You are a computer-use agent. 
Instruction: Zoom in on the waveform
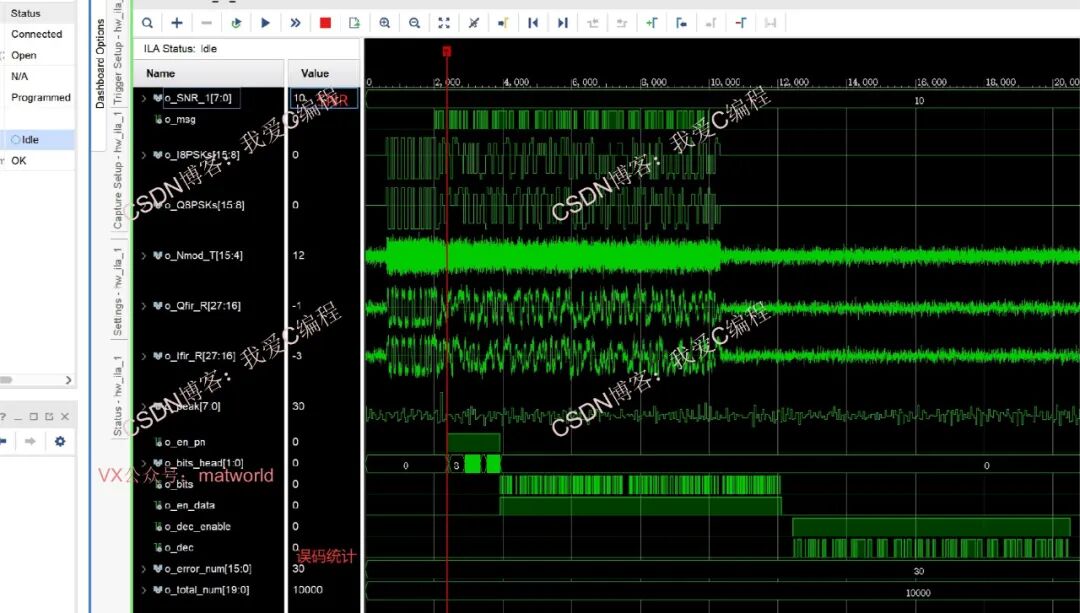(384, 23)
